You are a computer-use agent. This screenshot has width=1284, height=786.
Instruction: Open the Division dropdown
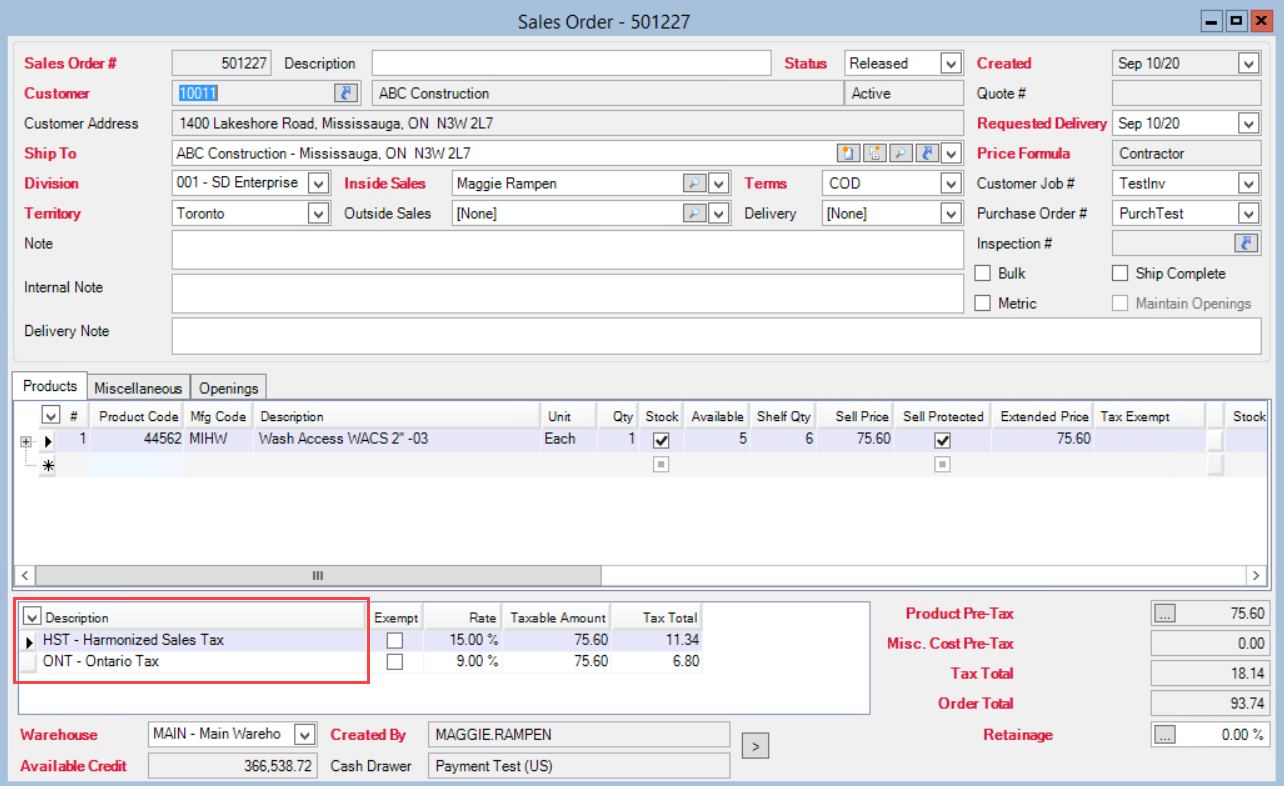click(318, 184)
